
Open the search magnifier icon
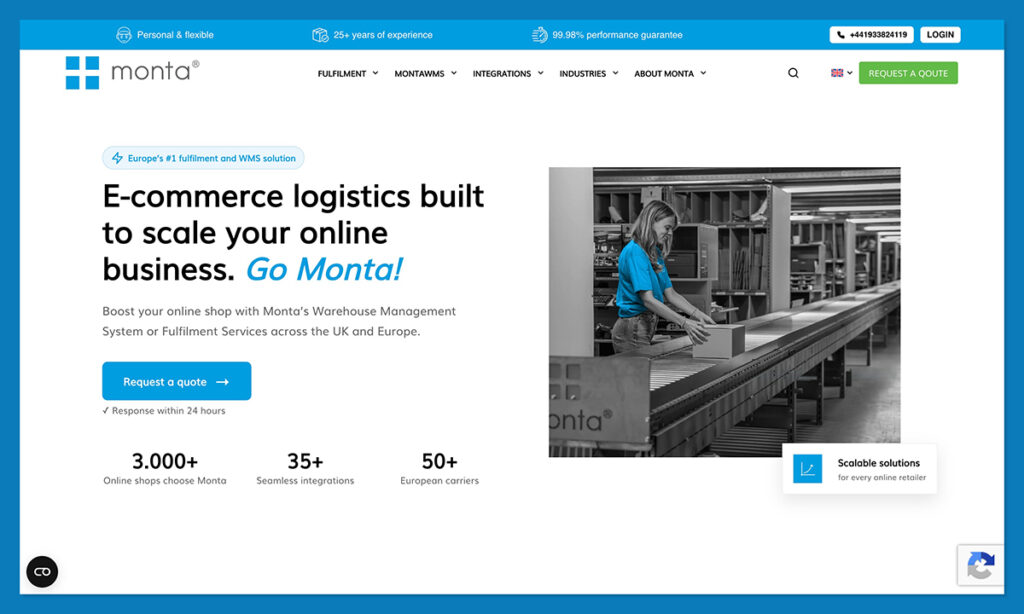[x=793, y=73]
